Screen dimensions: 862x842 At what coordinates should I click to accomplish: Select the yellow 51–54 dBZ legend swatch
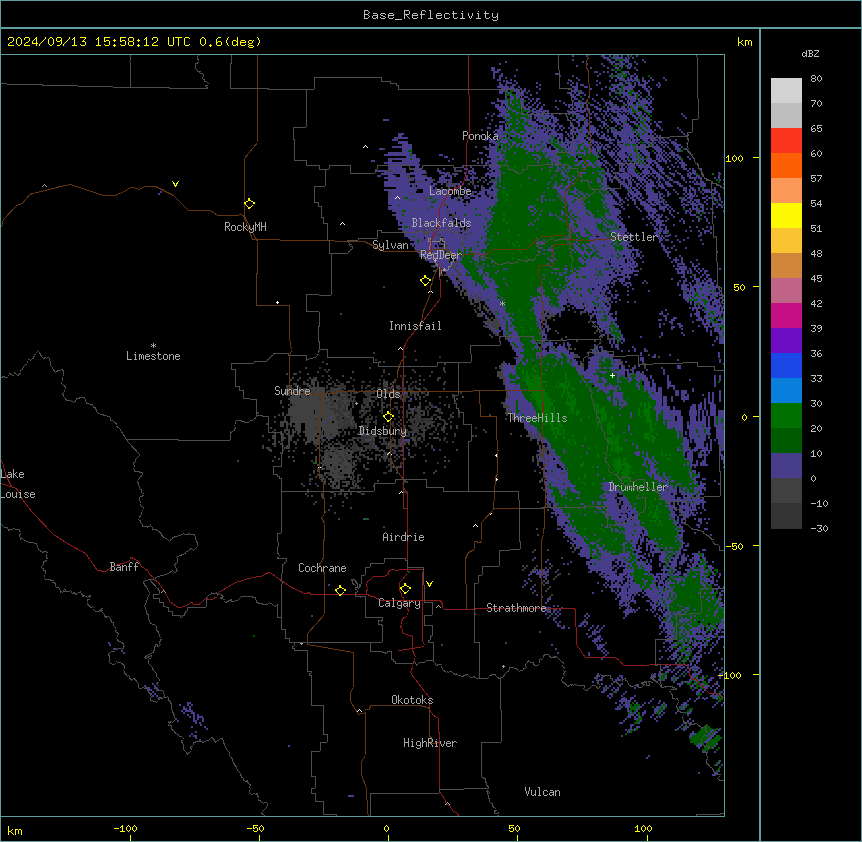(786, 215)
